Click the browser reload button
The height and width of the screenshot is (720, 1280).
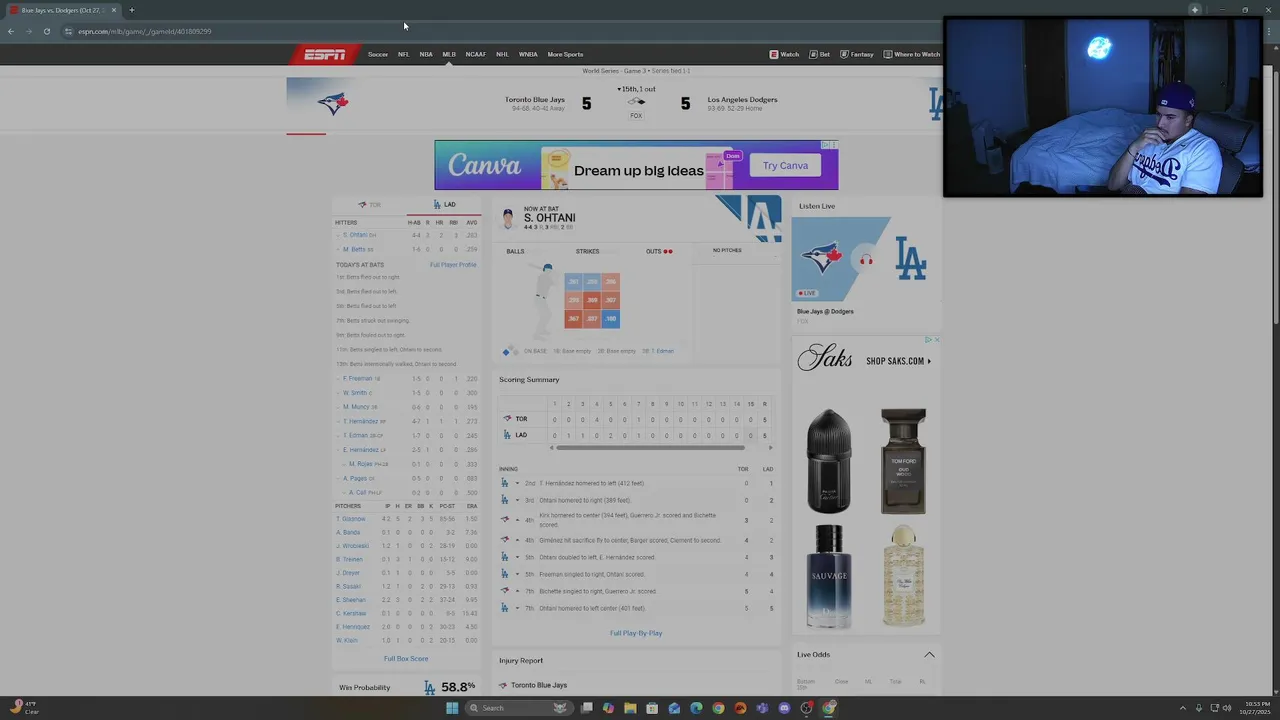(x=46, y=31)
